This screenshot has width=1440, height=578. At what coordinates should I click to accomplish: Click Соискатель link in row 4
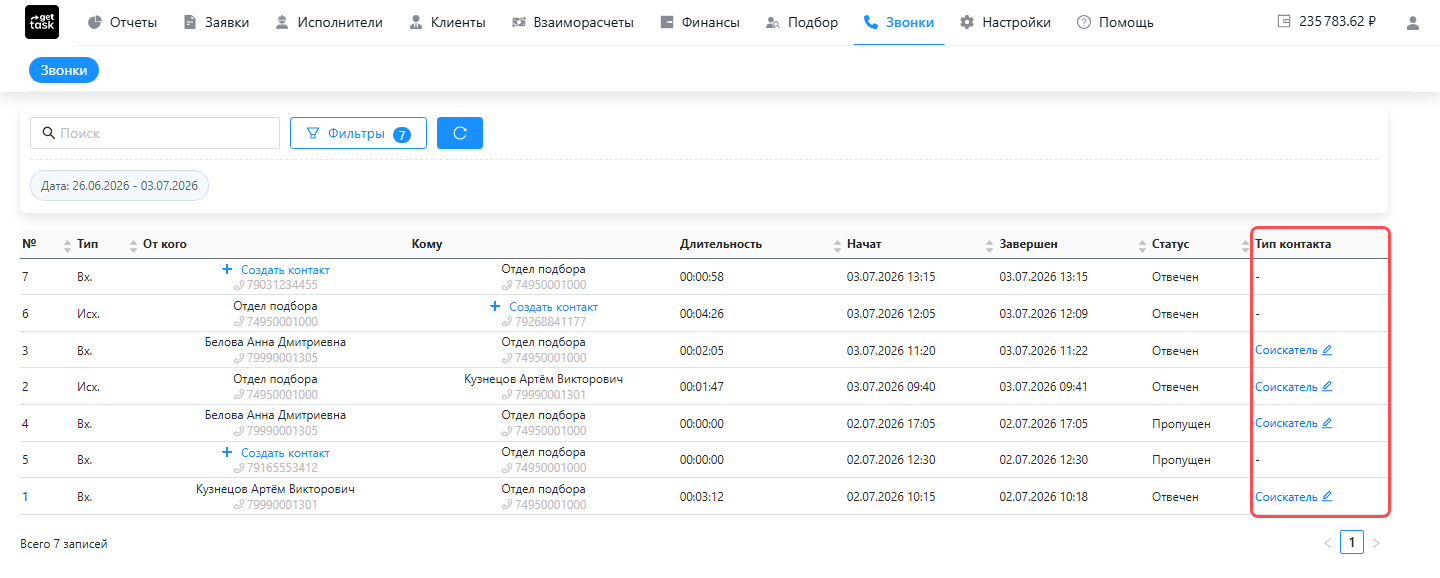(1286, 423)
